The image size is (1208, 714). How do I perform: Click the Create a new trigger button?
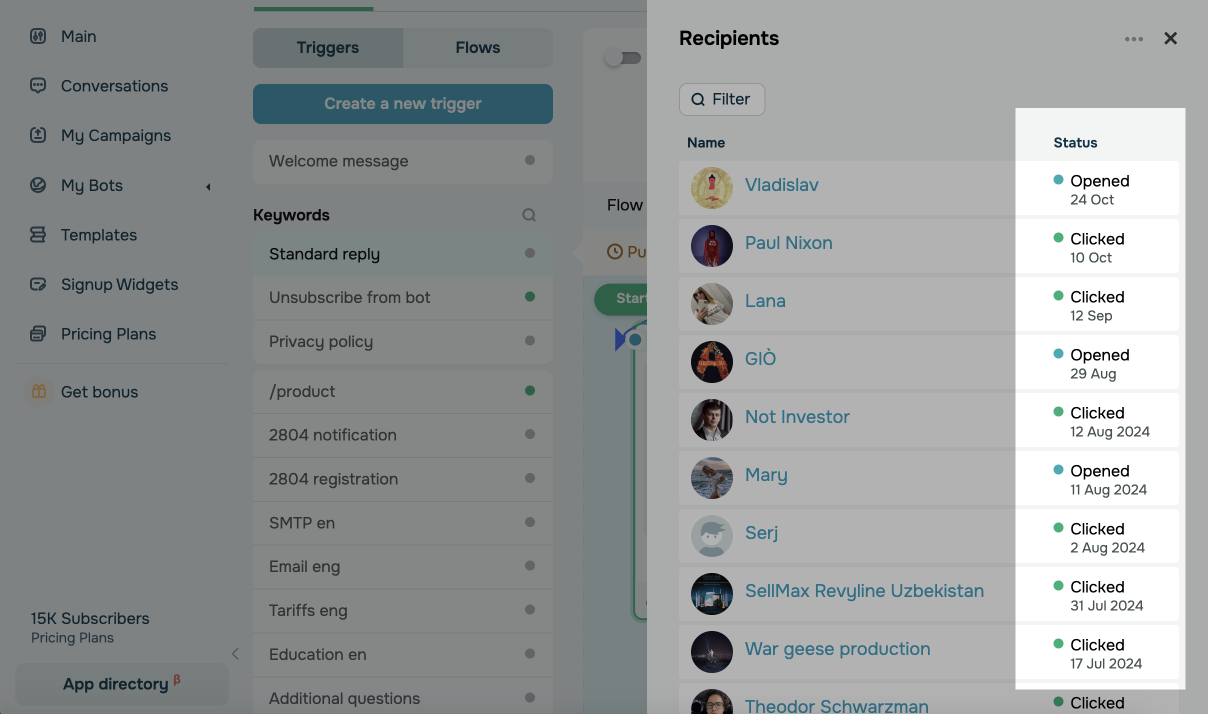pos(403,104)
